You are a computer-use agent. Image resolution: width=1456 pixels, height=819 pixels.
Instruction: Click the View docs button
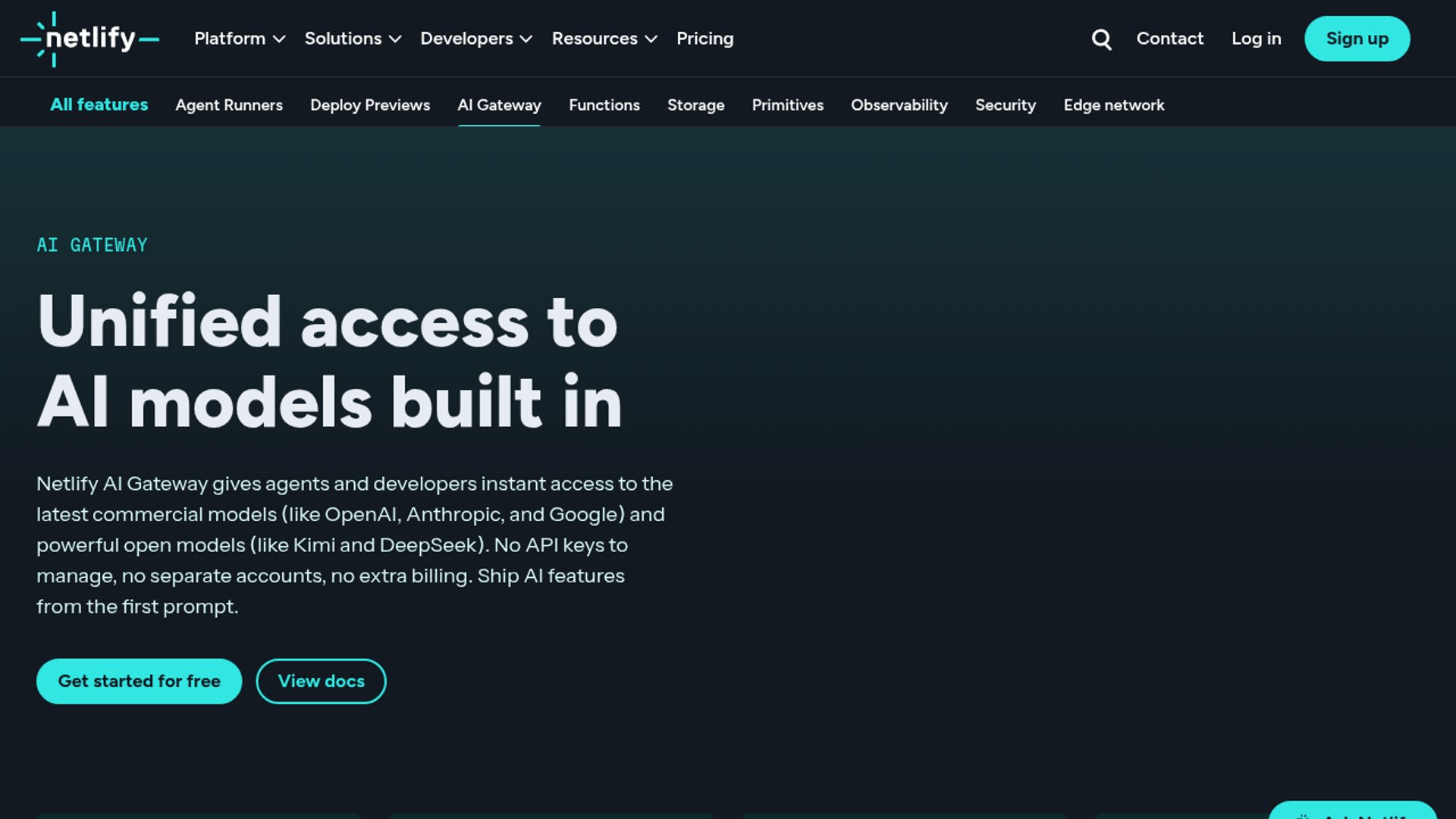321,681
